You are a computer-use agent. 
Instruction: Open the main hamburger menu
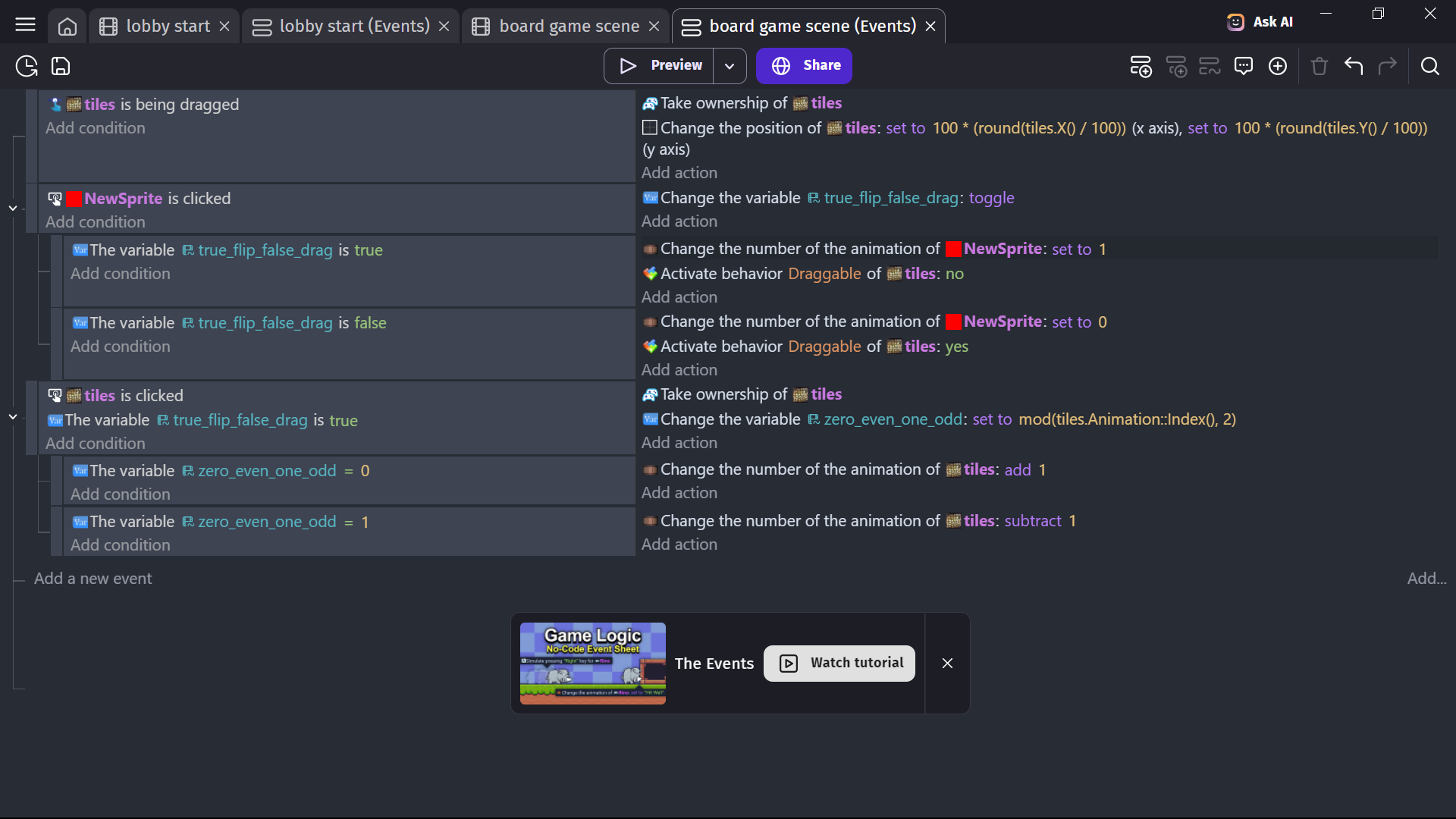(x=25, y=25)
